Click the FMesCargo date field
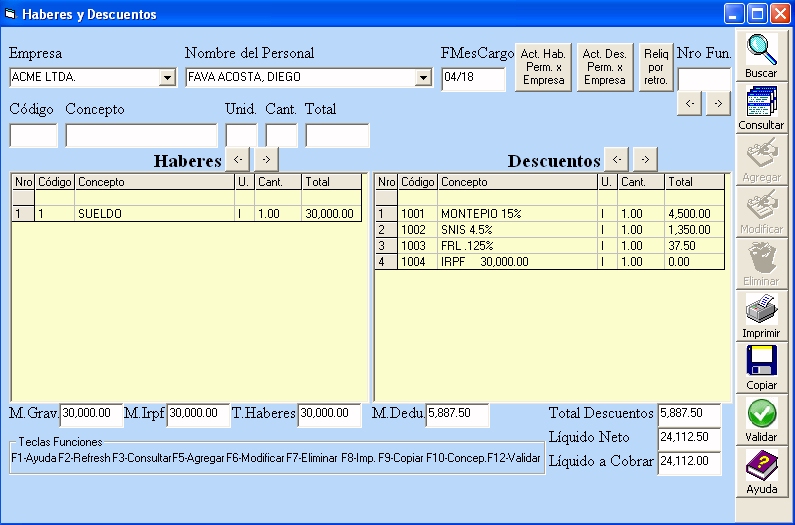 tap(472, 78)
